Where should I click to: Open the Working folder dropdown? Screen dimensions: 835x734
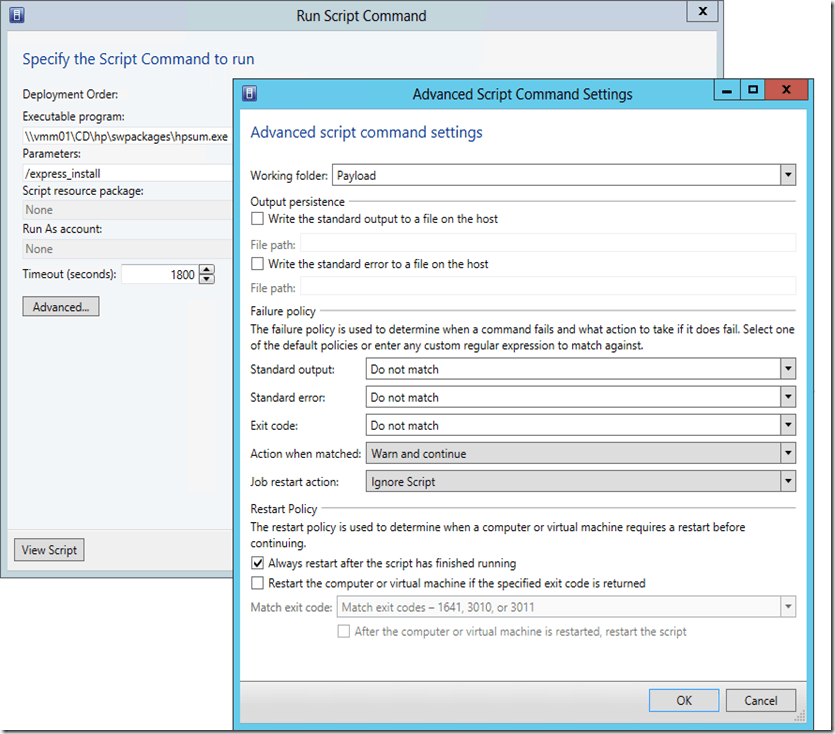[788, 175]
